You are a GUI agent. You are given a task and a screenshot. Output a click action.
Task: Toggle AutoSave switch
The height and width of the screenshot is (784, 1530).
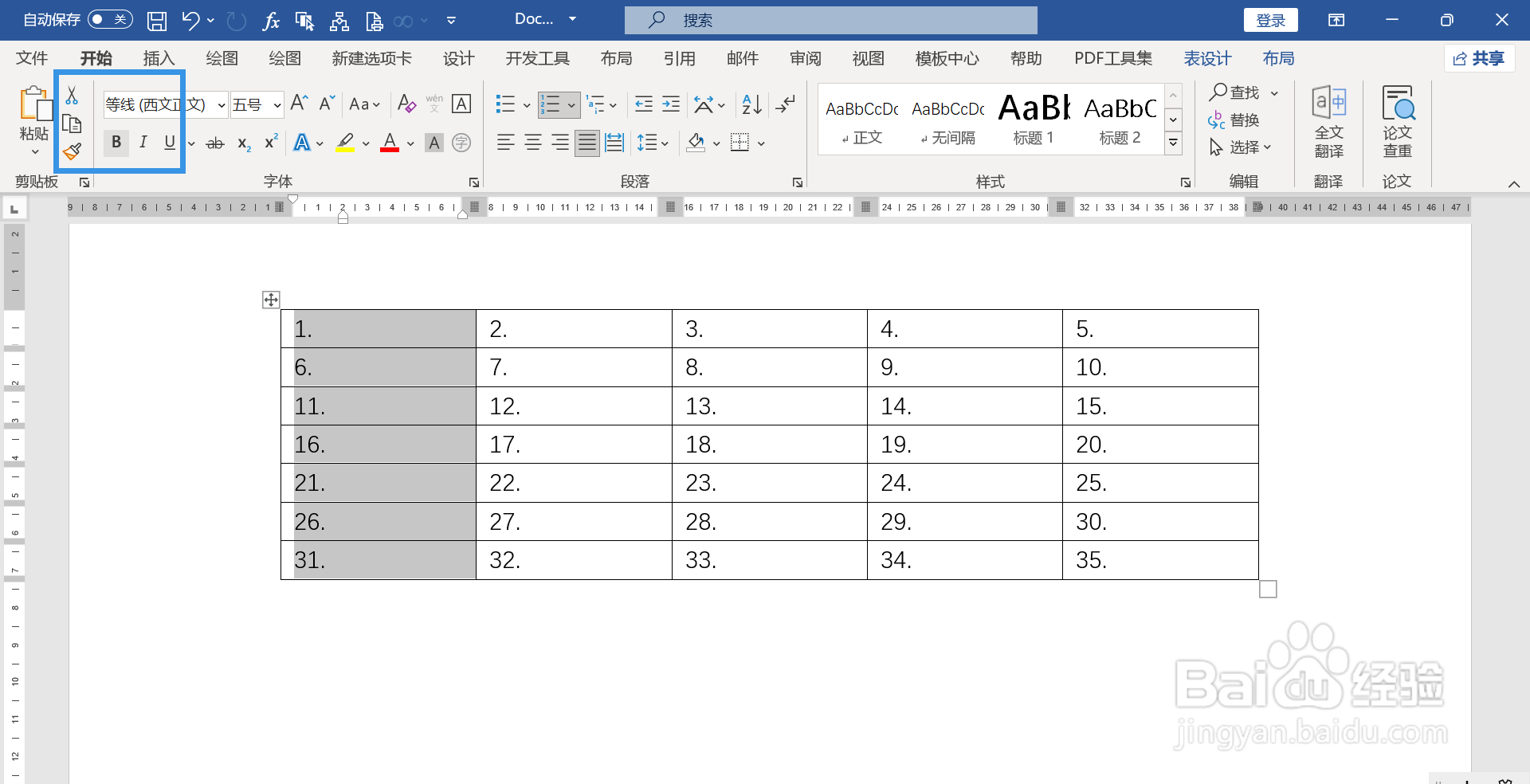(110, 19)
